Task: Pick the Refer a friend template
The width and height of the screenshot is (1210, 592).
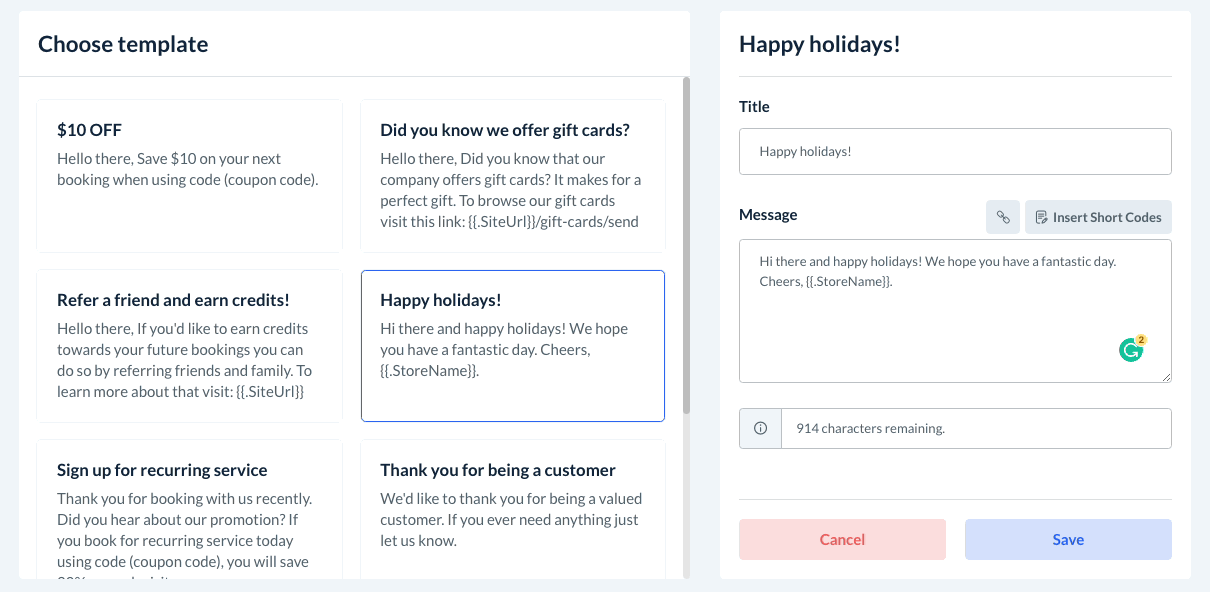Action: pos(190,345)
